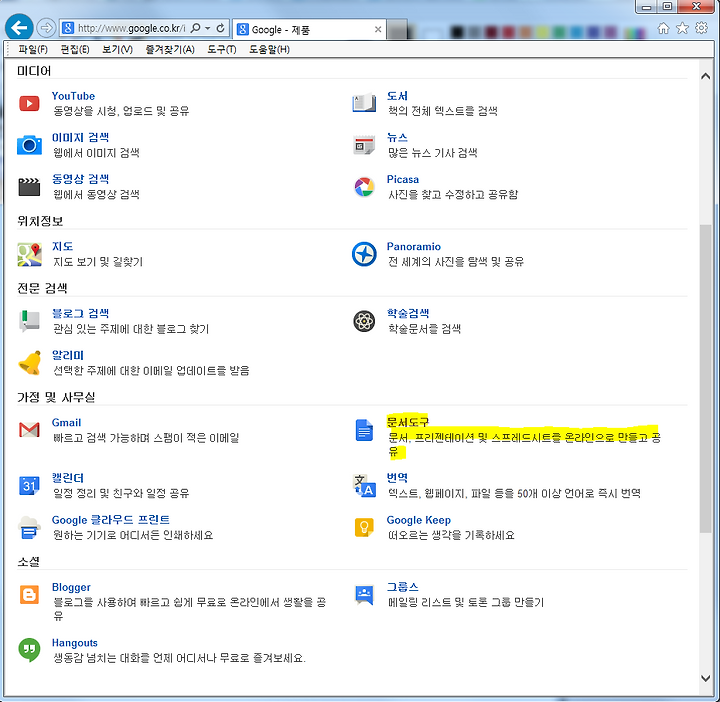This screenshot has width=720, height=702.
Task: Open the Gmail envelope icon
Action: pyautogui.click(x=29, y=430)
